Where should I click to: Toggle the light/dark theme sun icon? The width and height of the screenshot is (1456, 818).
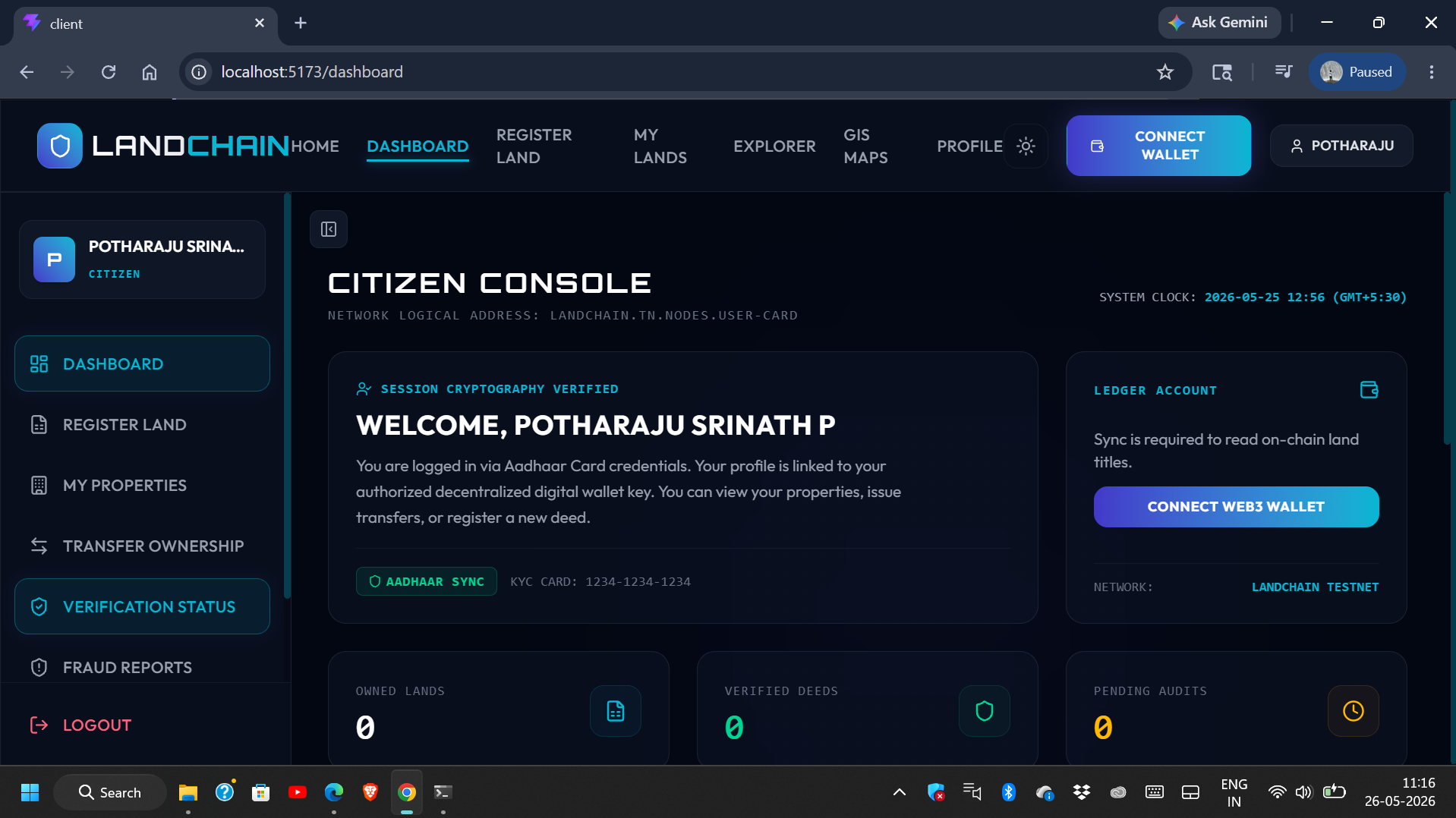tap(1026, 146)
